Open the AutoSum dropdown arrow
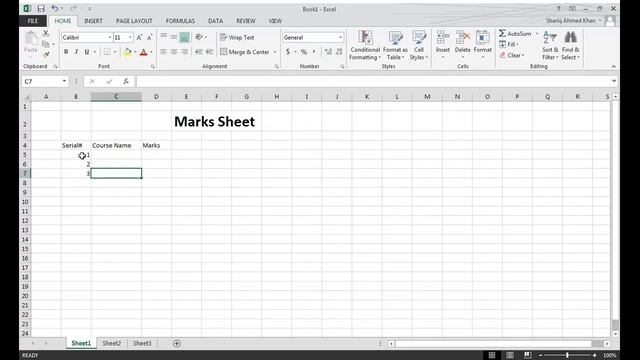Viewport: 640px width, 360px height. click(537, 34)
